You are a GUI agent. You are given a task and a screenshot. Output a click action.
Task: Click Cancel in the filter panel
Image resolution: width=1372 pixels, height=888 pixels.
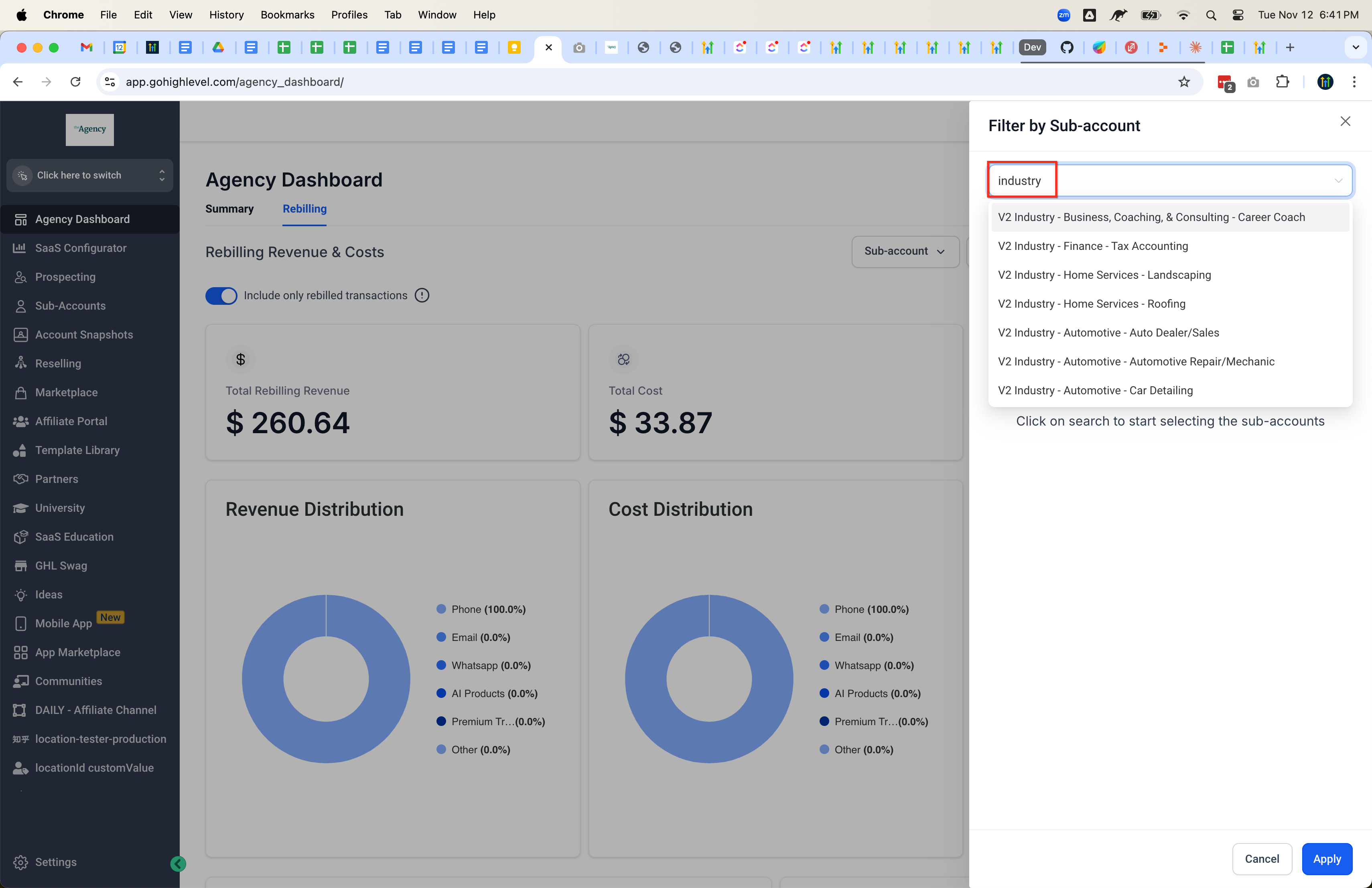tap(1262, 859)
